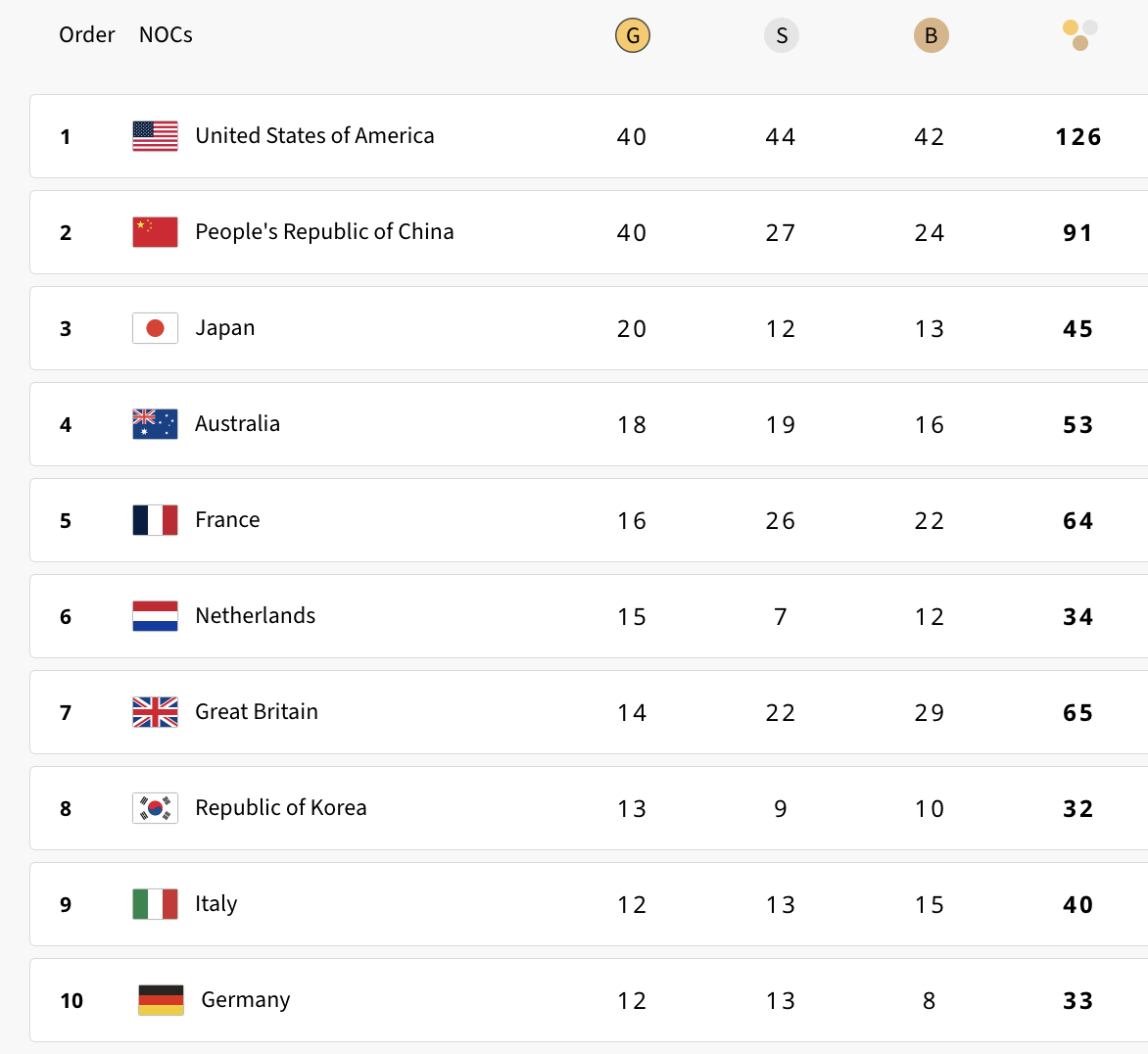Click the China flag icon

(155, 232)
